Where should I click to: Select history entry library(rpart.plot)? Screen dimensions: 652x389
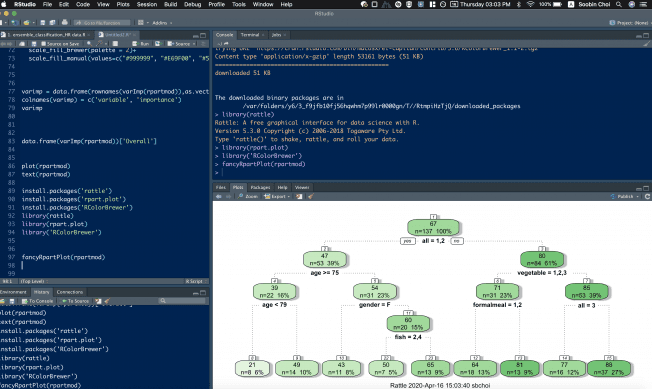click(32, 367)
